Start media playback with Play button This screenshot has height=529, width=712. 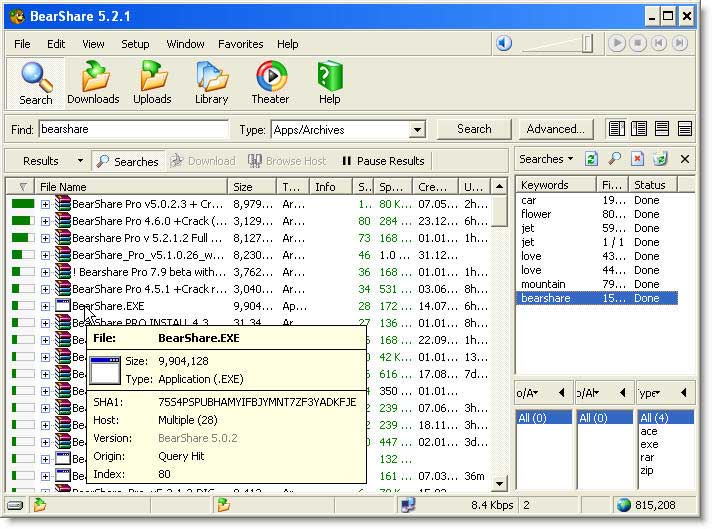pyautogui.click(x=617, y=43)
